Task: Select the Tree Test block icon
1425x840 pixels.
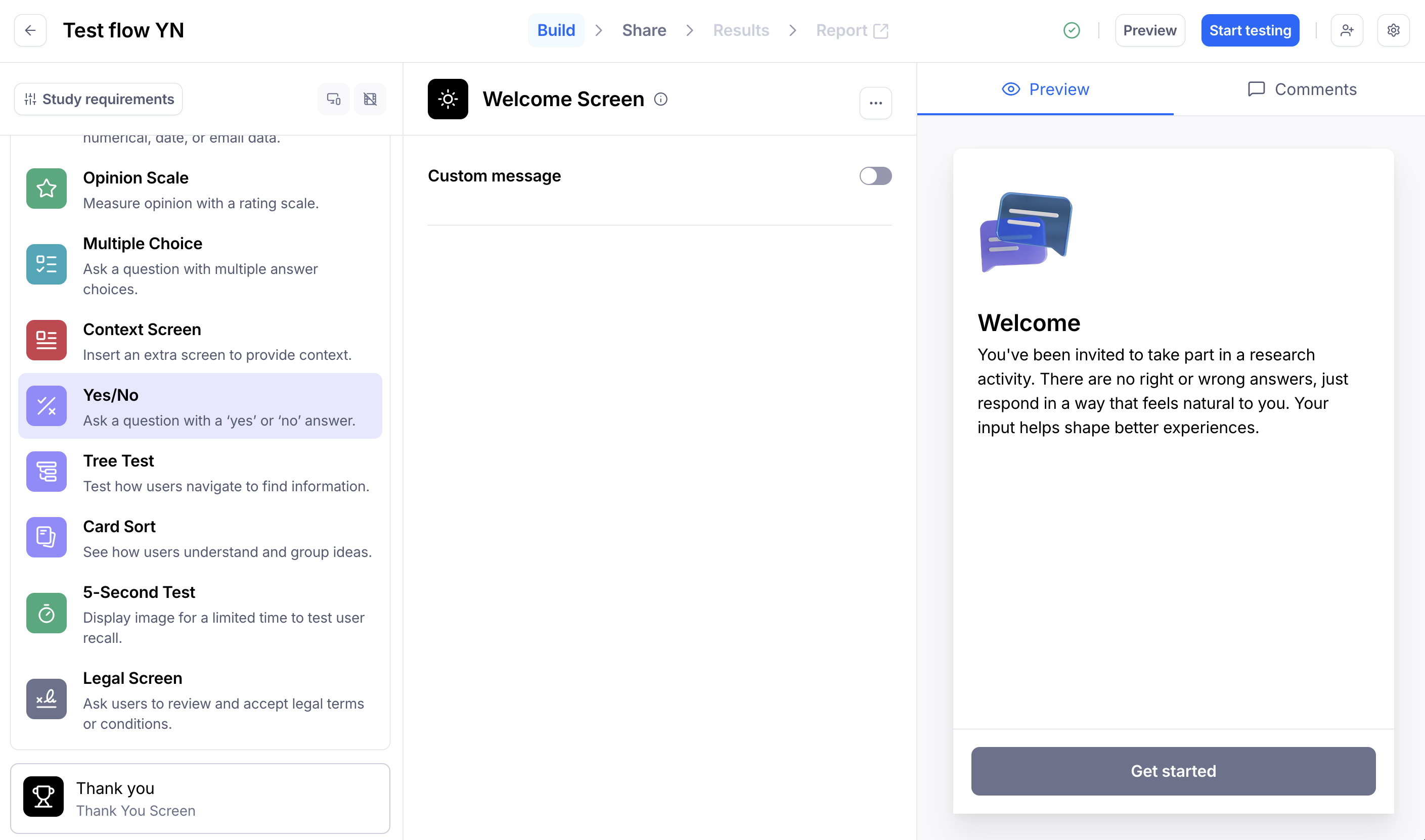Action: coord(47,472)
